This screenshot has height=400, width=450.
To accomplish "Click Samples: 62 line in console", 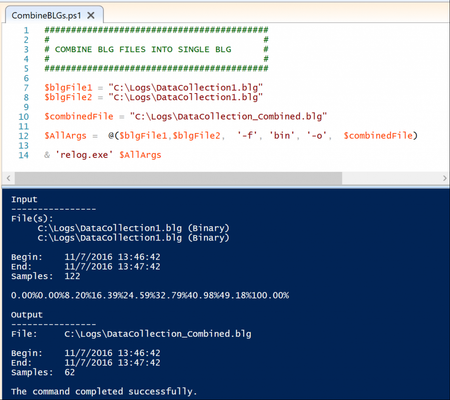I will (43, 372).
